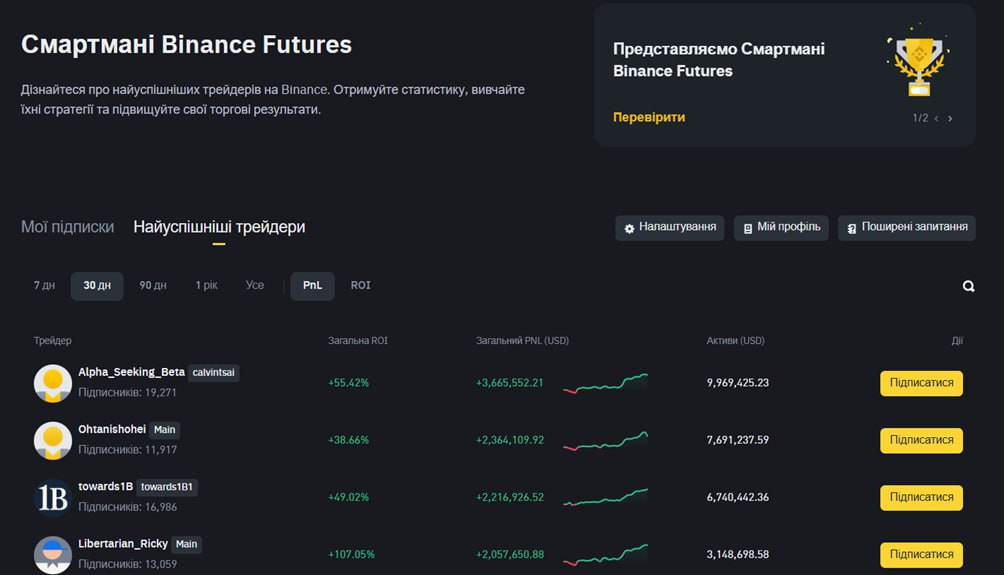Image resolution: width=1004 pixels, height=575 pixels.
Task: Open Мій профіль button
Action: click(x=781, y=227)
